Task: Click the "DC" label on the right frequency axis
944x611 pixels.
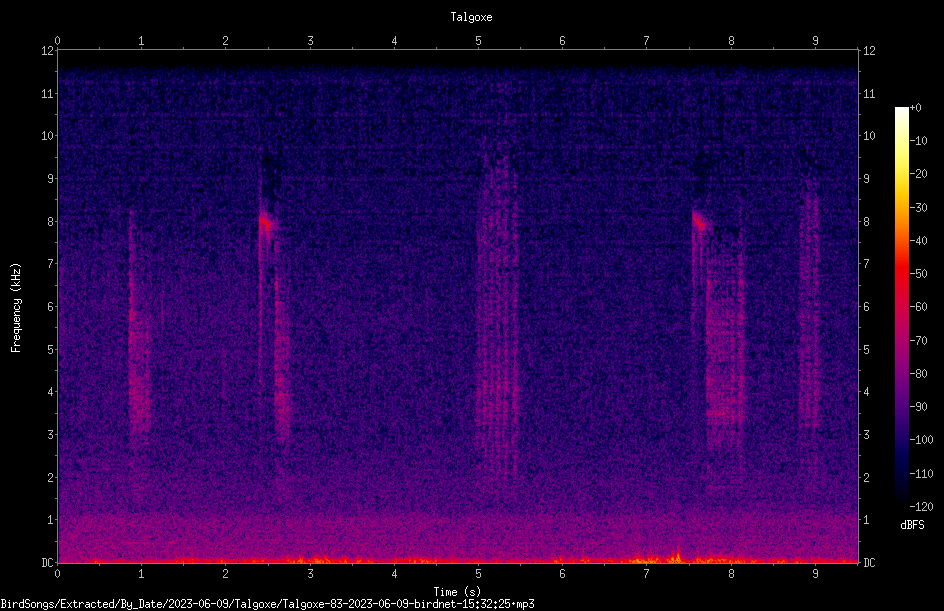Action: tap(869, 563)
